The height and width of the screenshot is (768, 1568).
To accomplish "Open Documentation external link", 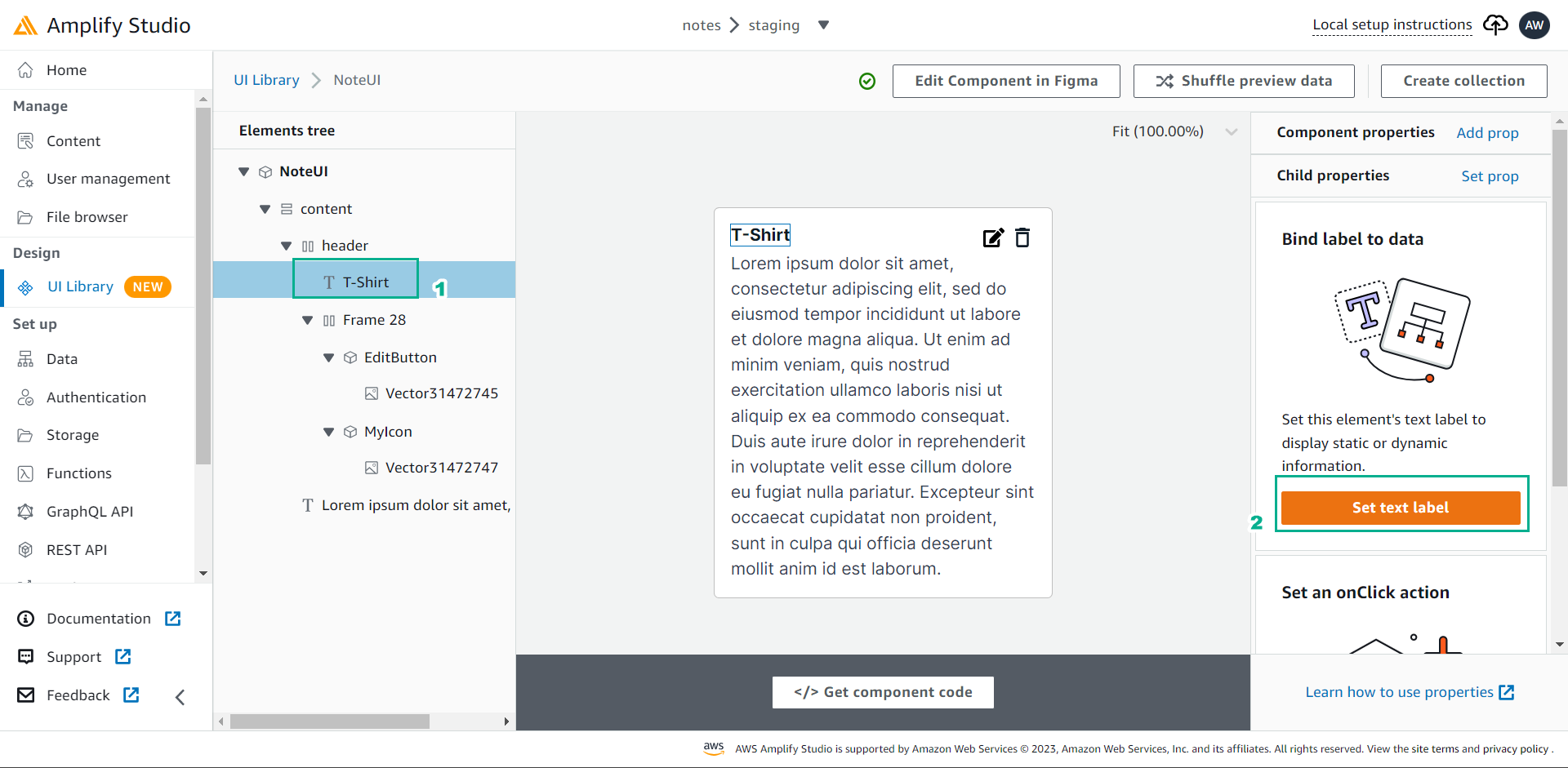I will [x=172, y=619].
